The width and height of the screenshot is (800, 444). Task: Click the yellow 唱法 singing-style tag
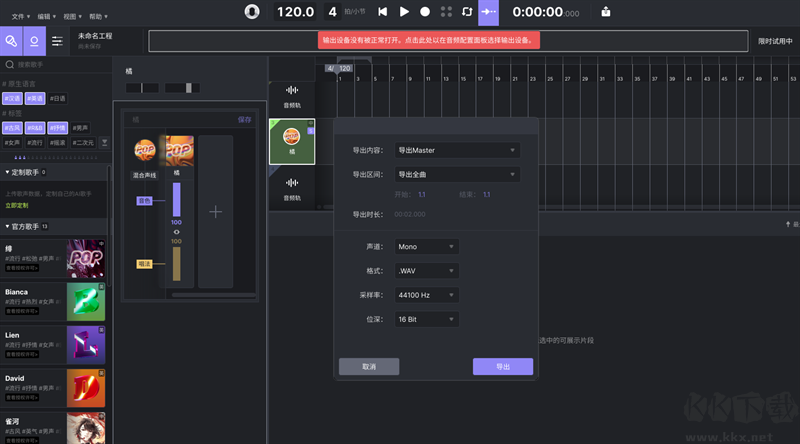(x=144, y=264)
